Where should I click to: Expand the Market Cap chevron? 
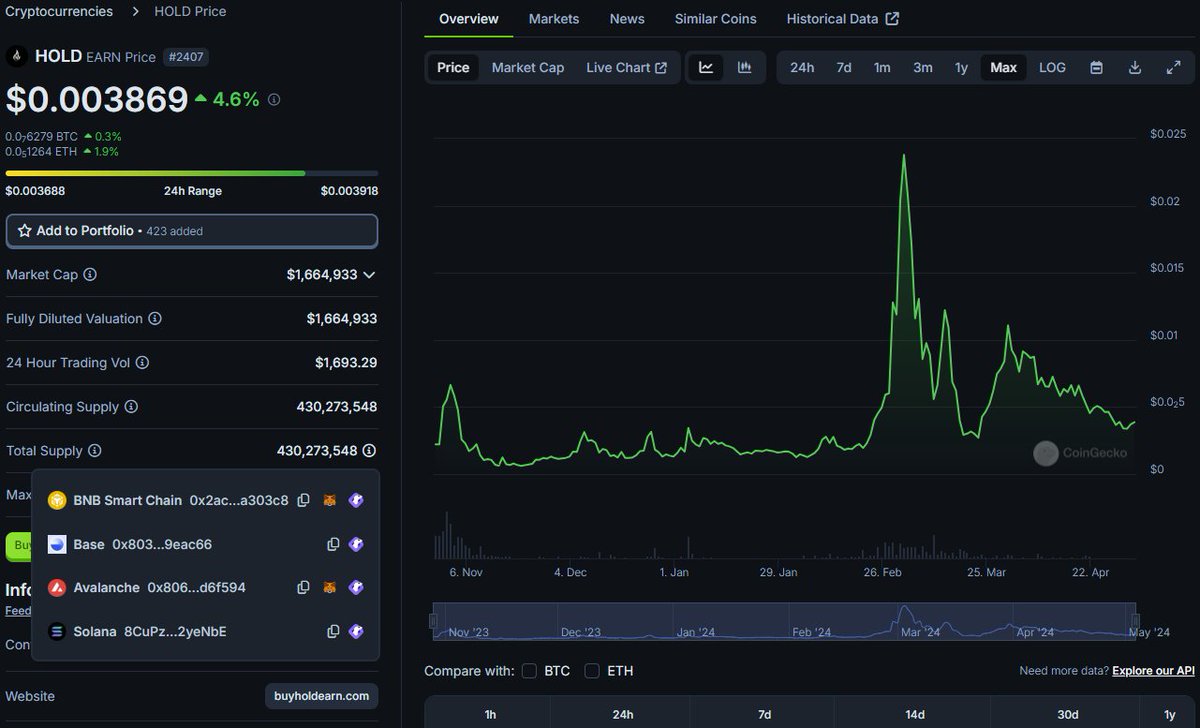click(369, 275)
